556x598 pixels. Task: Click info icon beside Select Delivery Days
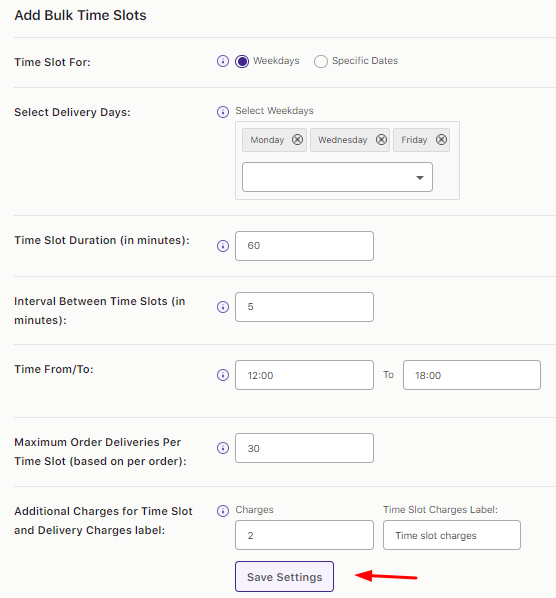223,112
